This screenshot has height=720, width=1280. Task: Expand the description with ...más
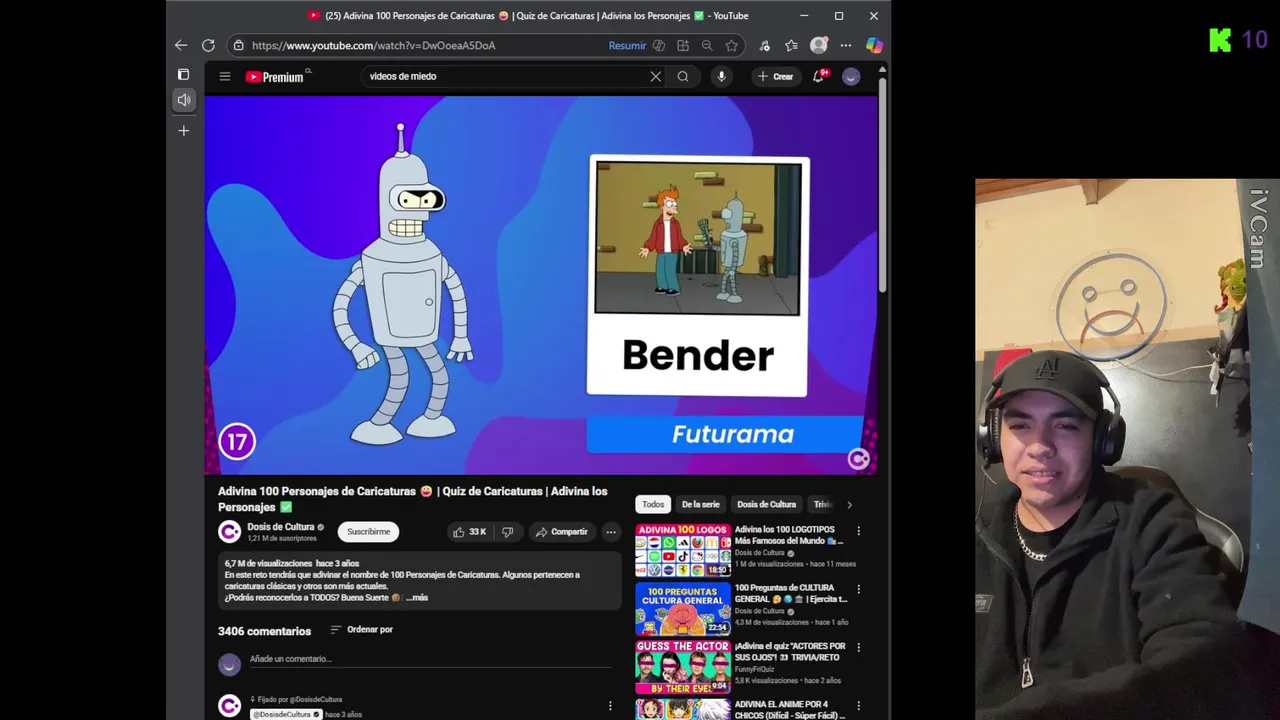coord(417,597)
